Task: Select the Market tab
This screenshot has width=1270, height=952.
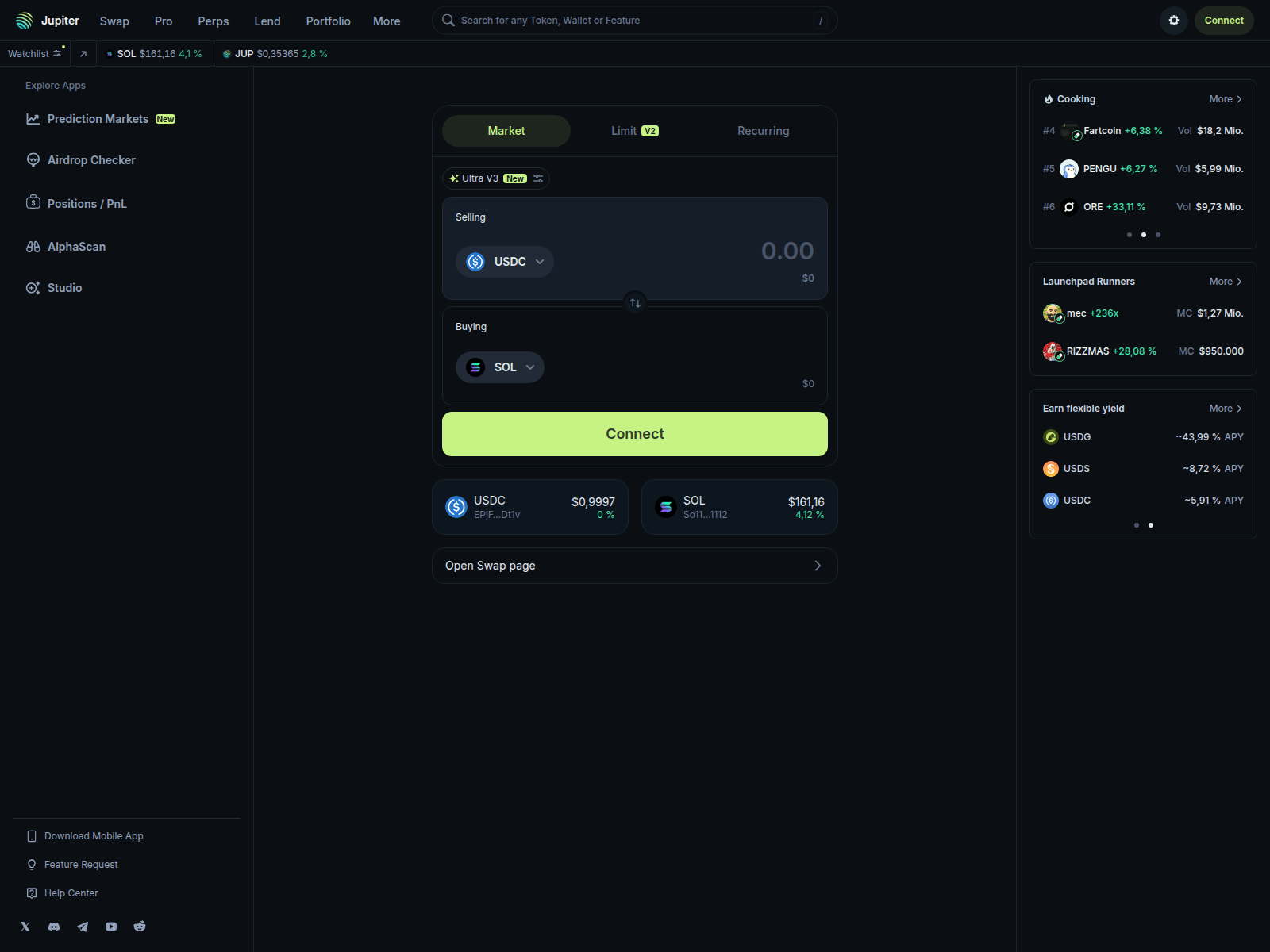Action: (506, 131)
